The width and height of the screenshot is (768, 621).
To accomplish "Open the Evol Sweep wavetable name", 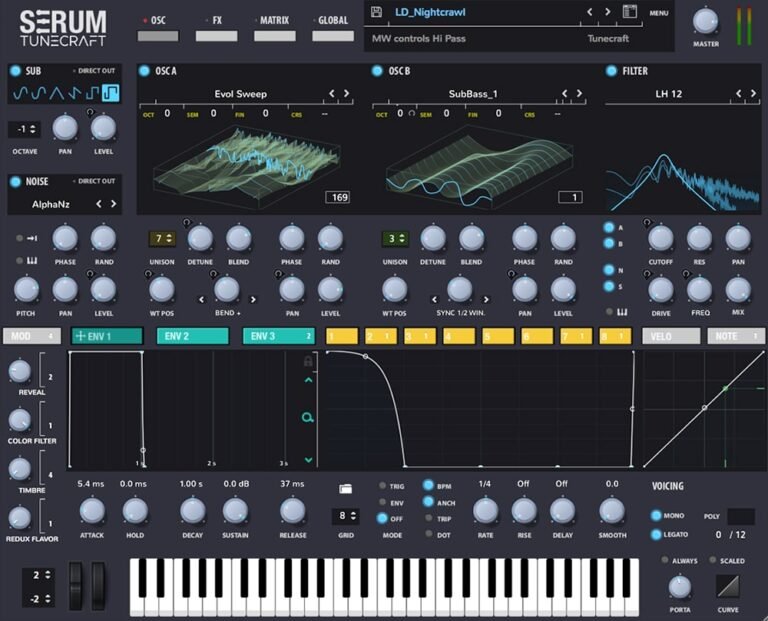I will click(240, 94).
